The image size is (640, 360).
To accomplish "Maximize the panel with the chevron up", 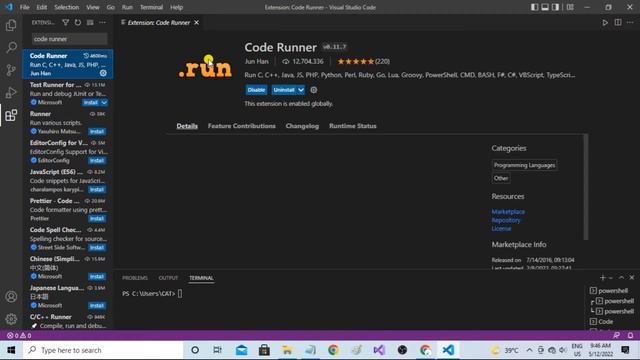I will (x=621, y=278).
